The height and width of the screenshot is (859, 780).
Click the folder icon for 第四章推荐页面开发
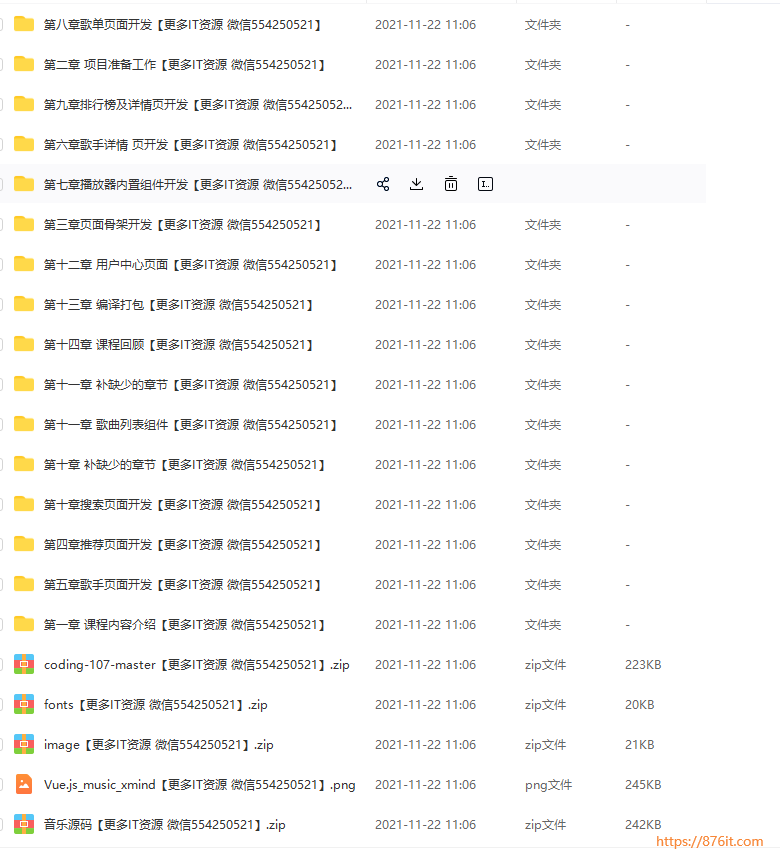[24, 544]
